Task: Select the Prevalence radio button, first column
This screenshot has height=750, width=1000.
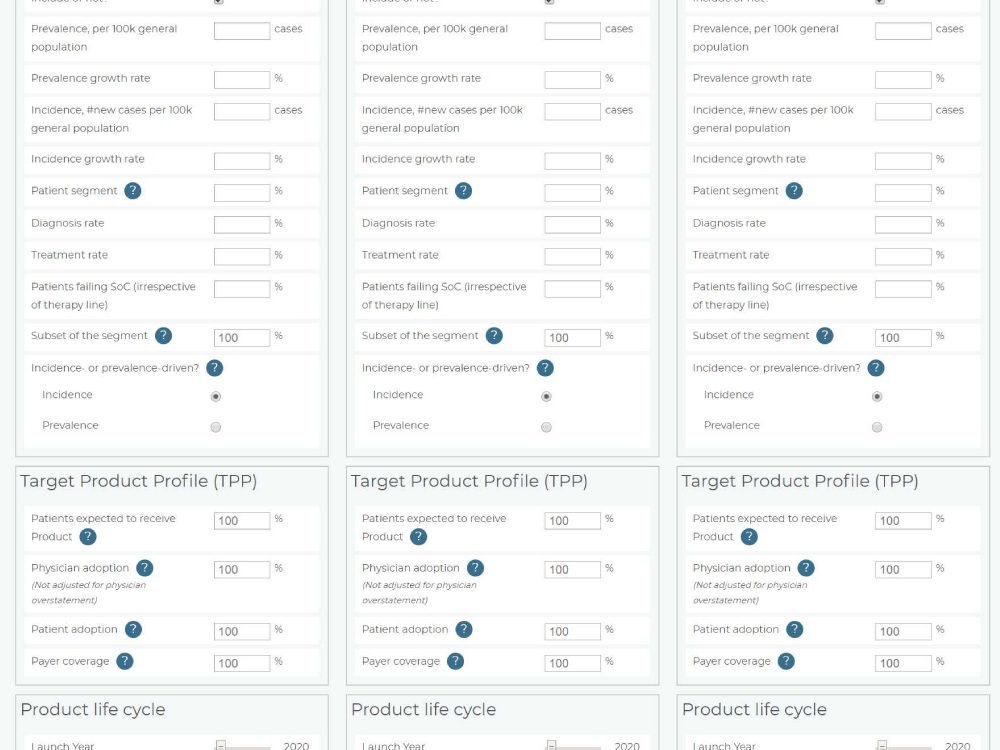Action: pos(215,427)
